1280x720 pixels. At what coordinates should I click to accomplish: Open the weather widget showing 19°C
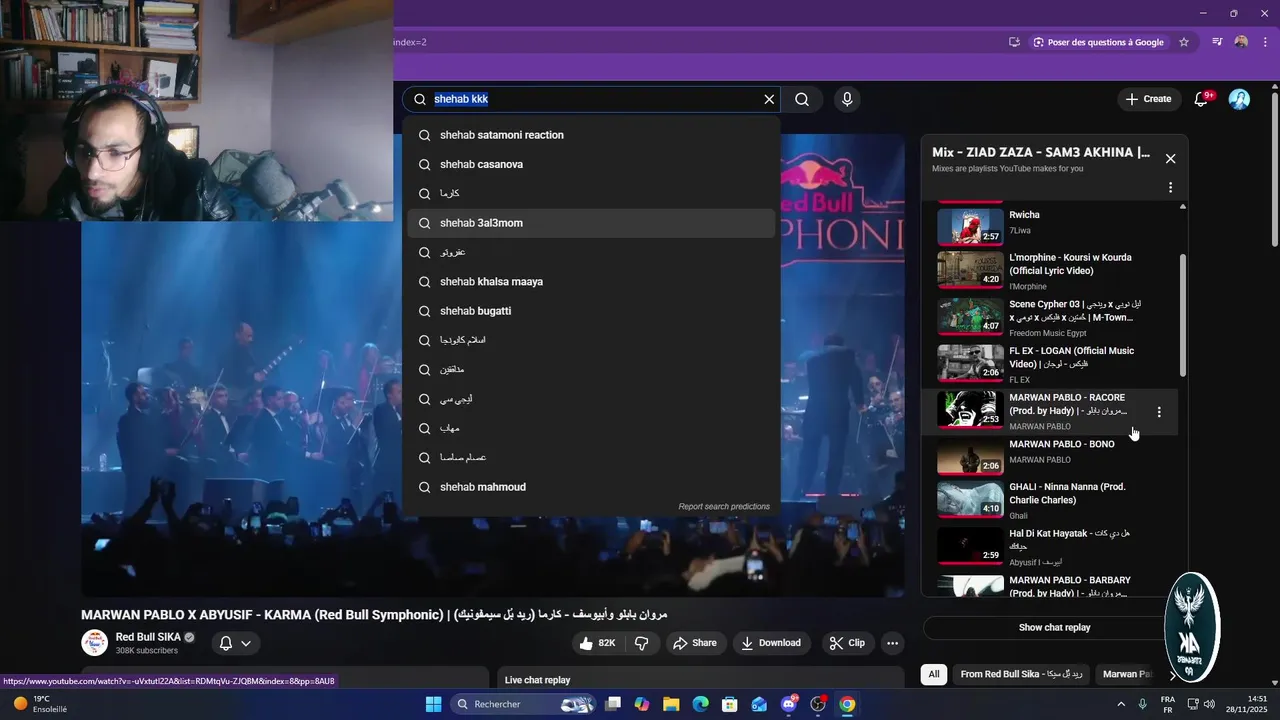coord(40,704)
